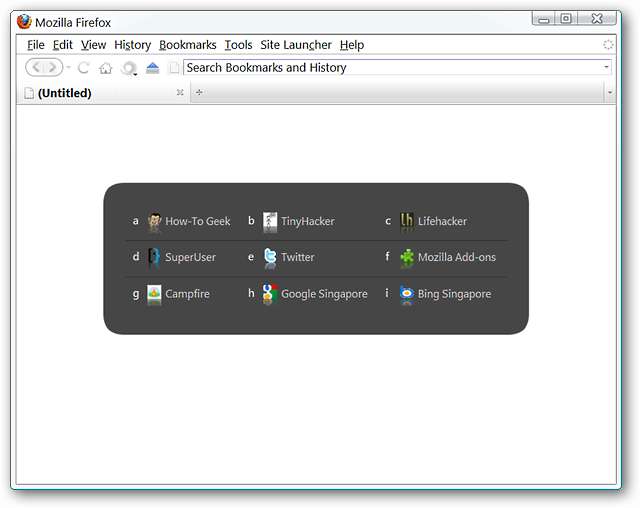Click the shortcut letter 'c' in the launcher

pyautogui.click(x=388, y=221)
